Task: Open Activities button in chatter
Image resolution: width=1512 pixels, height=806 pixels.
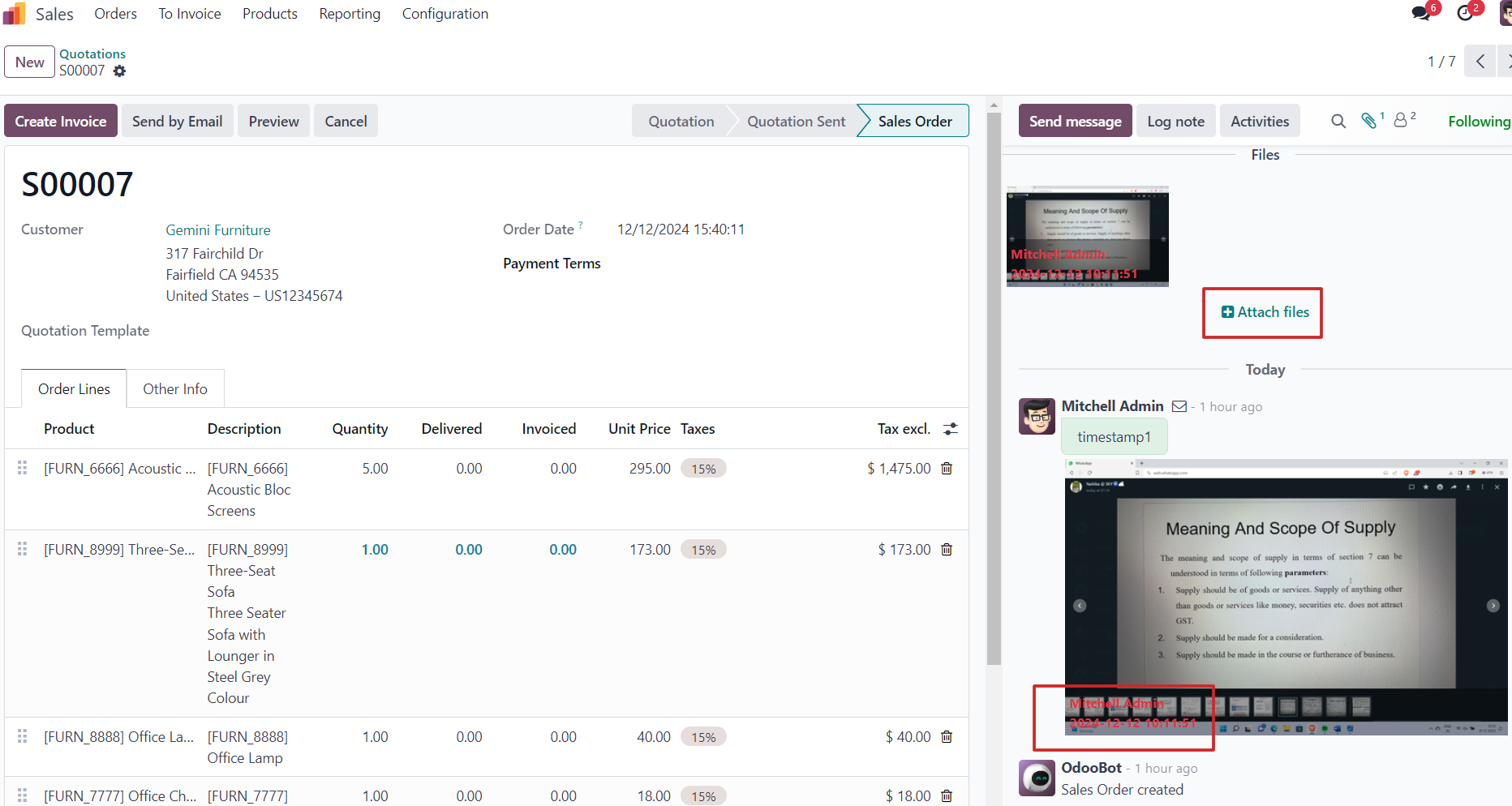Action: 1260,121
